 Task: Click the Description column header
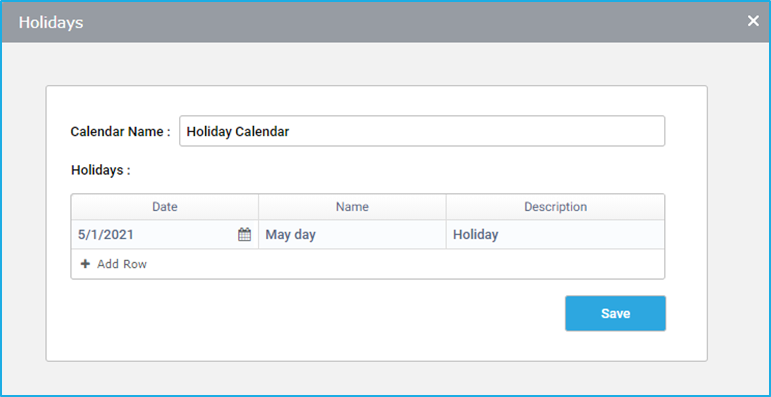(x=556, y=207)
